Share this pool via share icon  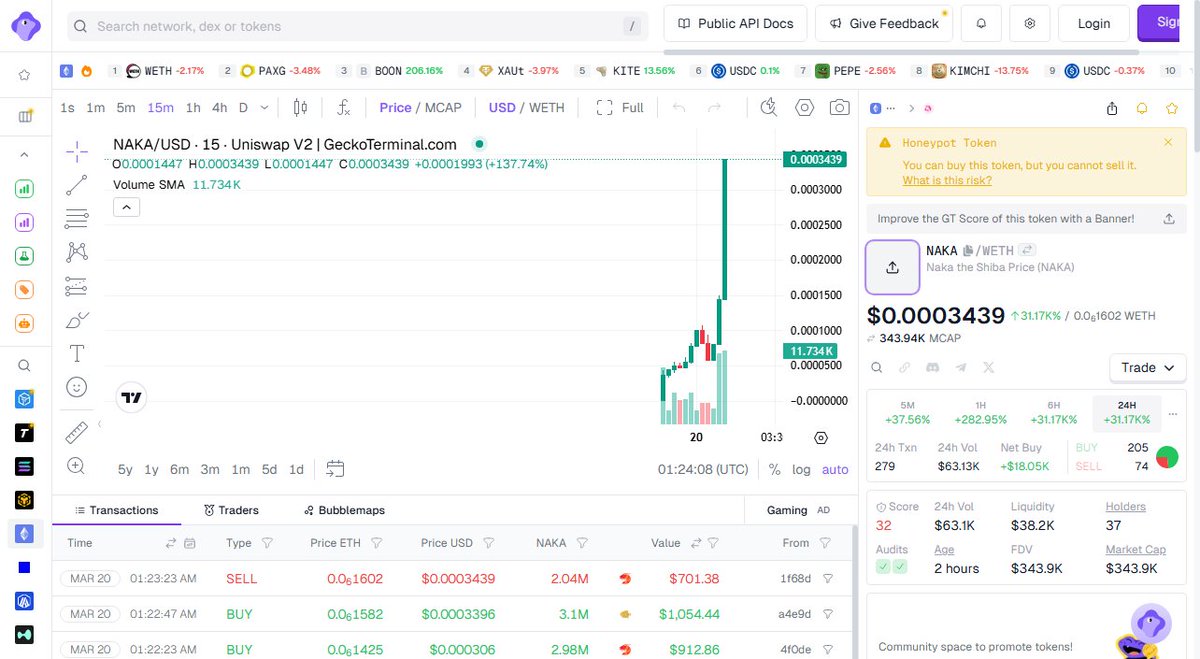pos(1112,108)
